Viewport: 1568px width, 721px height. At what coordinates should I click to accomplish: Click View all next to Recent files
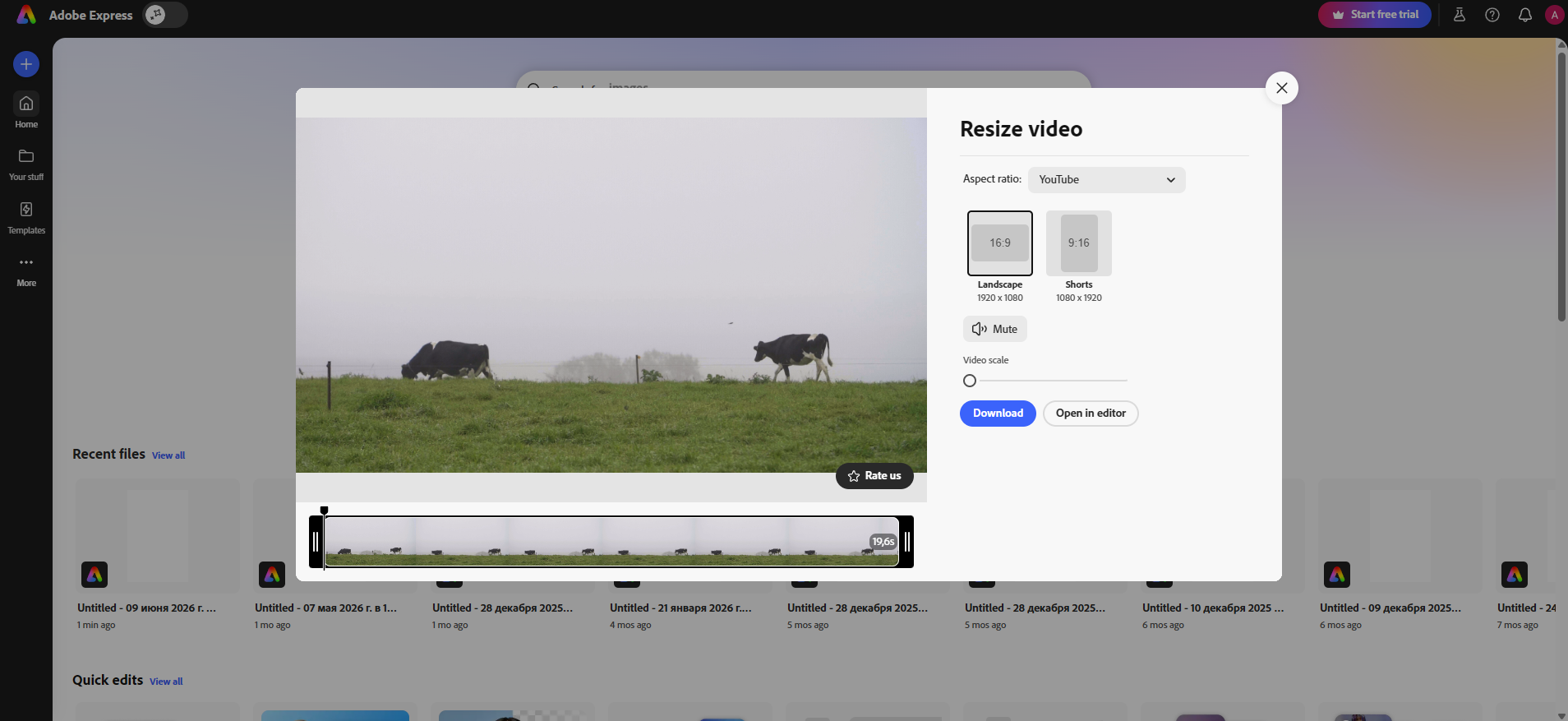pos(168,455)
